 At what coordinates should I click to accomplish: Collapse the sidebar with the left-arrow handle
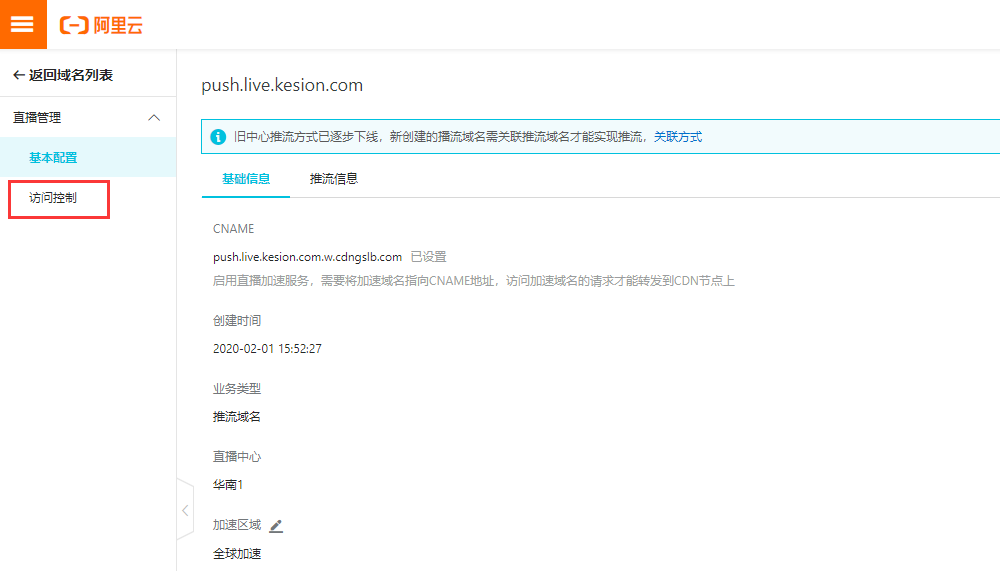tap(185, 510)
